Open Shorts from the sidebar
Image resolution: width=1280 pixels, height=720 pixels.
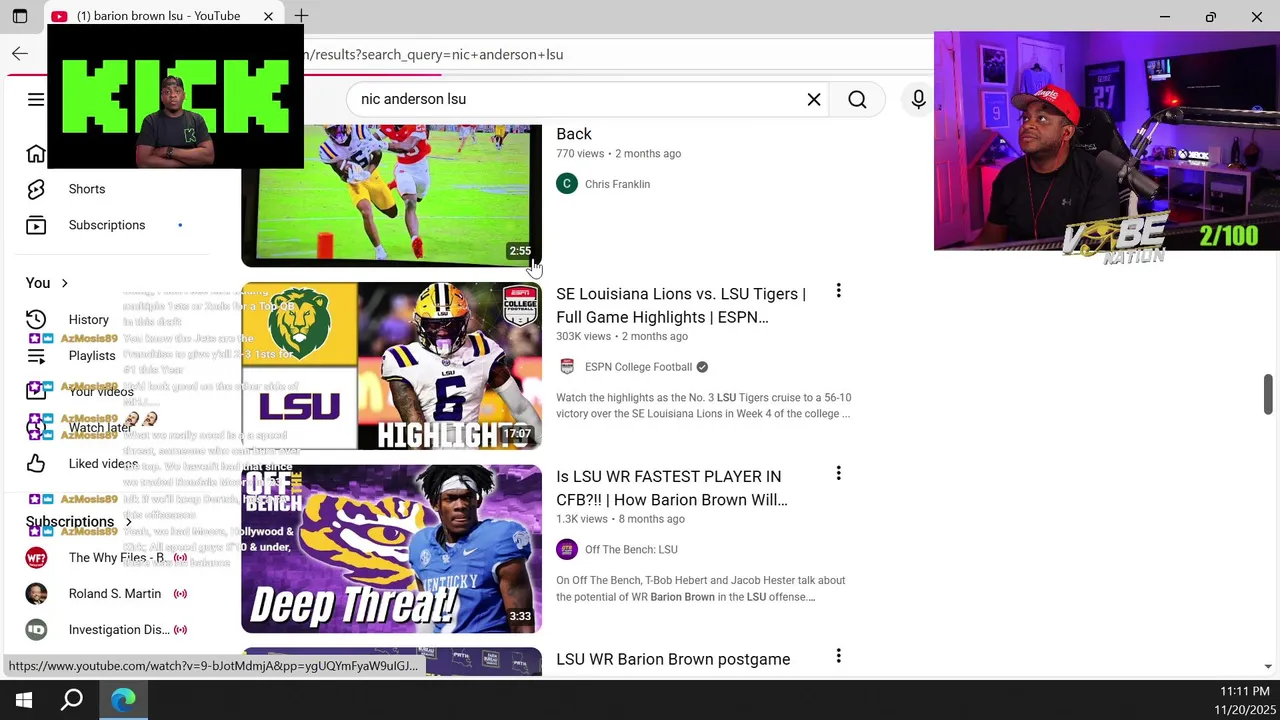87,189
